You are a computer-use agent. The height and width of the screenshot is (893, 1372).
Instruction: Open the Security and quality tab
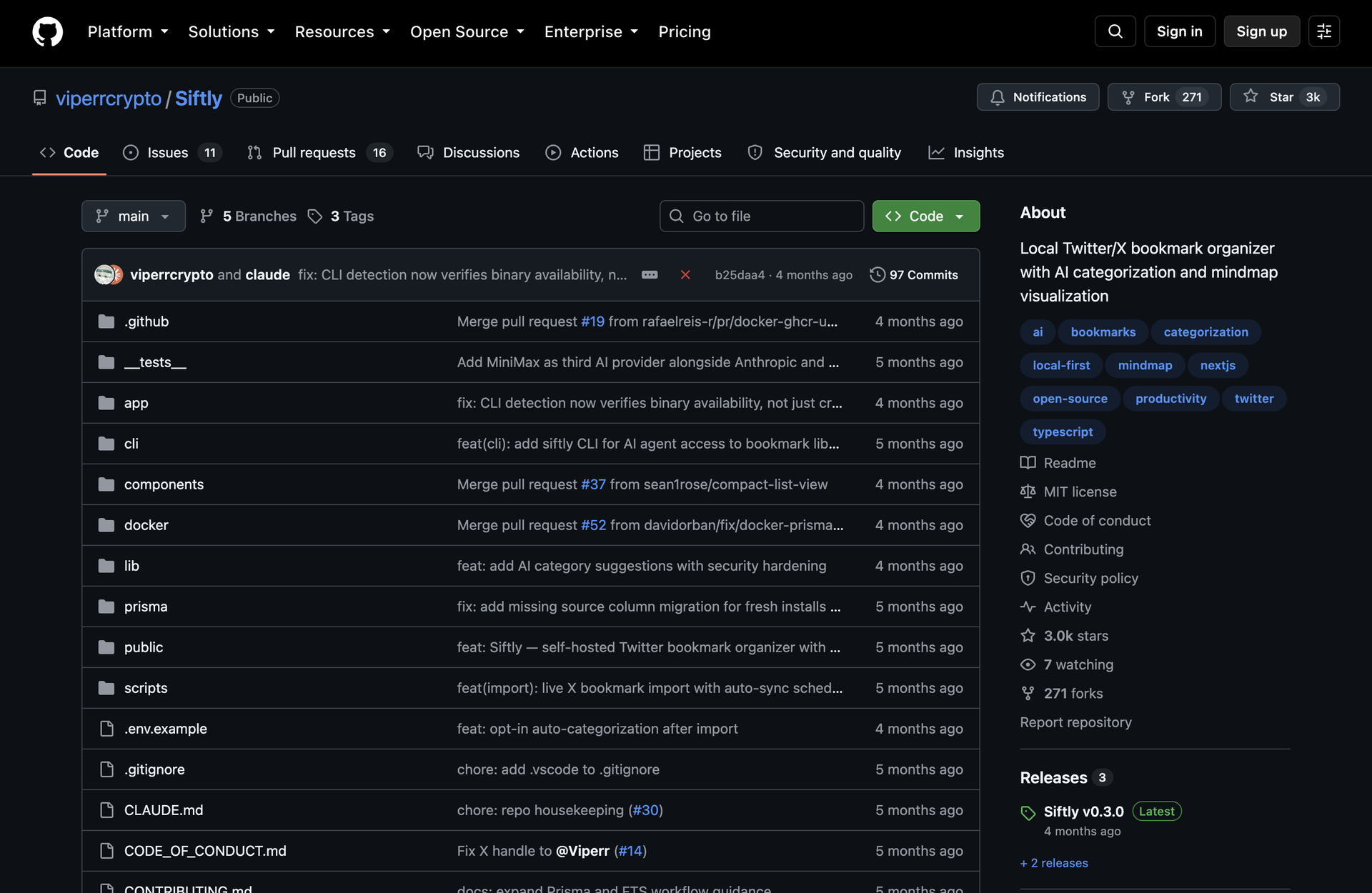[824, 153]
